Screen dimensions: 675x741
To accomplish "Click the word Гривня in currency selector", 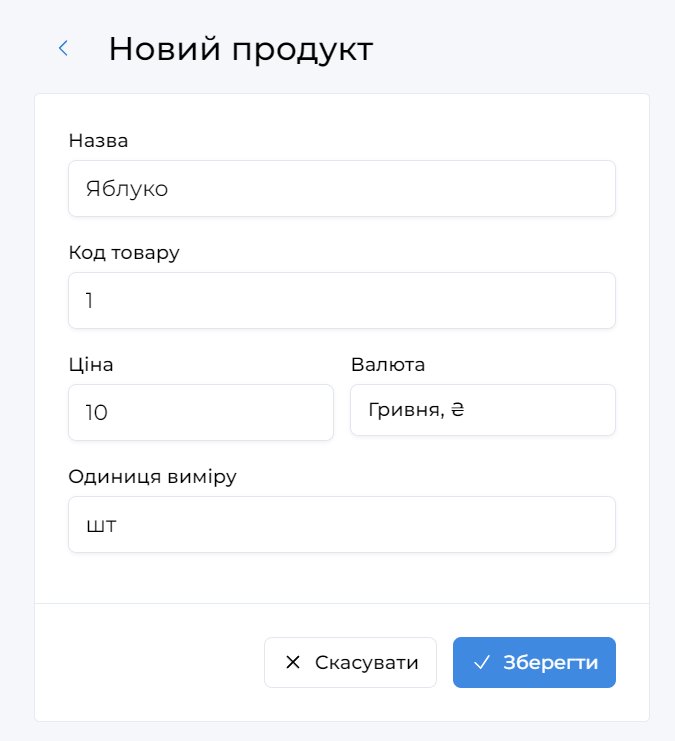I will (405, 410).
